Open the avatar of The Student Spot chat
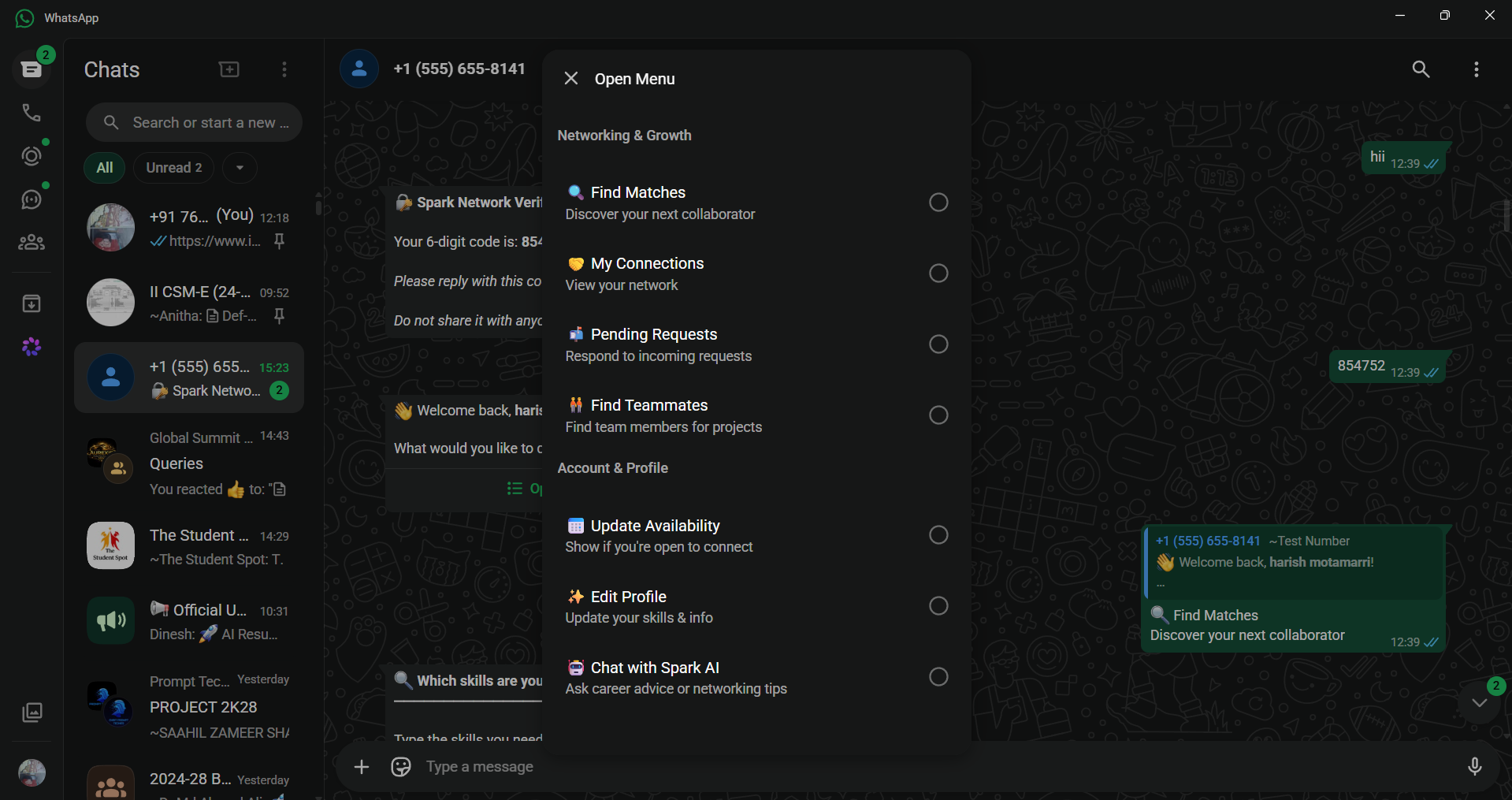This screenshot has width=1512, height=800. [x=110, y=545]
